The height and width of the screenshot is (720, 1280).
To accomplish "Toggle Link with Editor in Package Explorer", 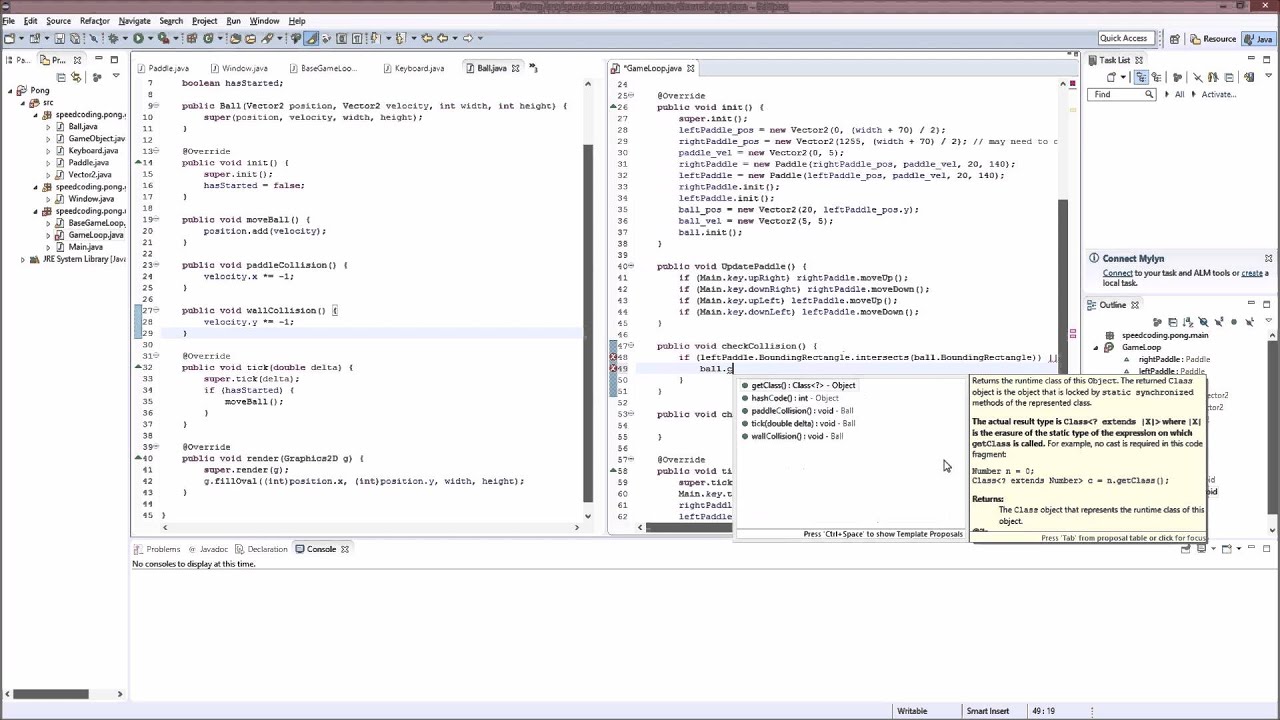I will point(76,77).
